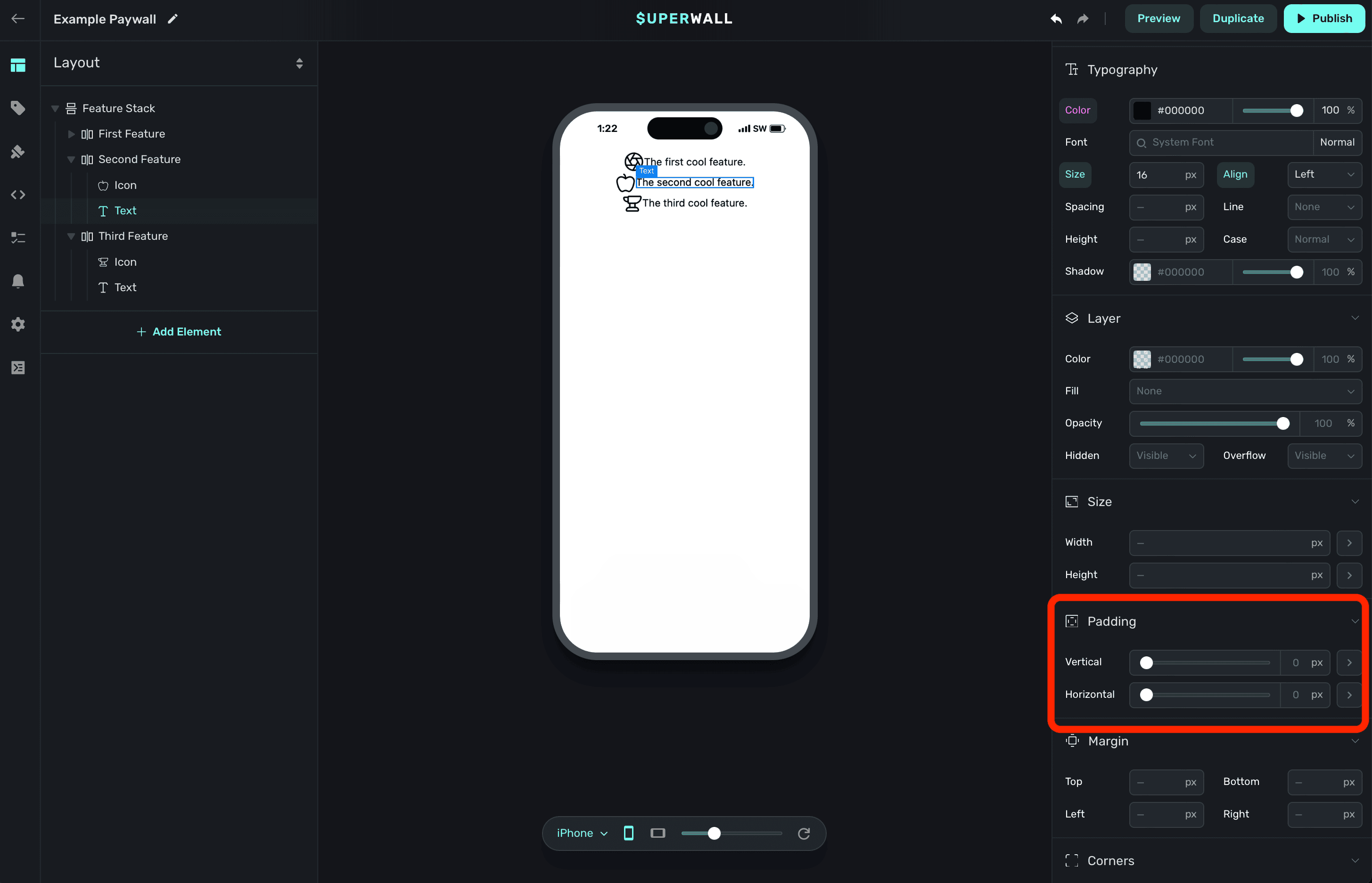Click the Publish button

pos(1324,19)
